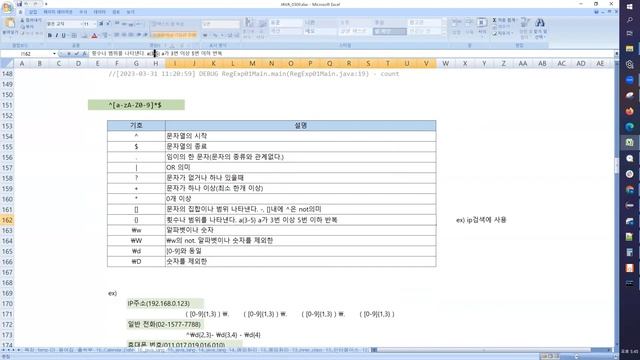Click the Save icon in quick access toolbar

pyautogui.click(x=19, y=4)
